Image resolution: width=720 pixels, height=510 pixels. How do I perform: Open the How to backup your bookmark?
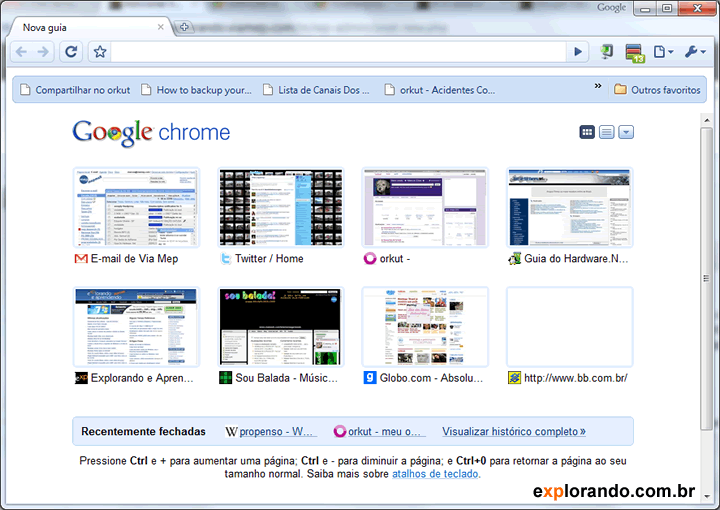[197, 90]
